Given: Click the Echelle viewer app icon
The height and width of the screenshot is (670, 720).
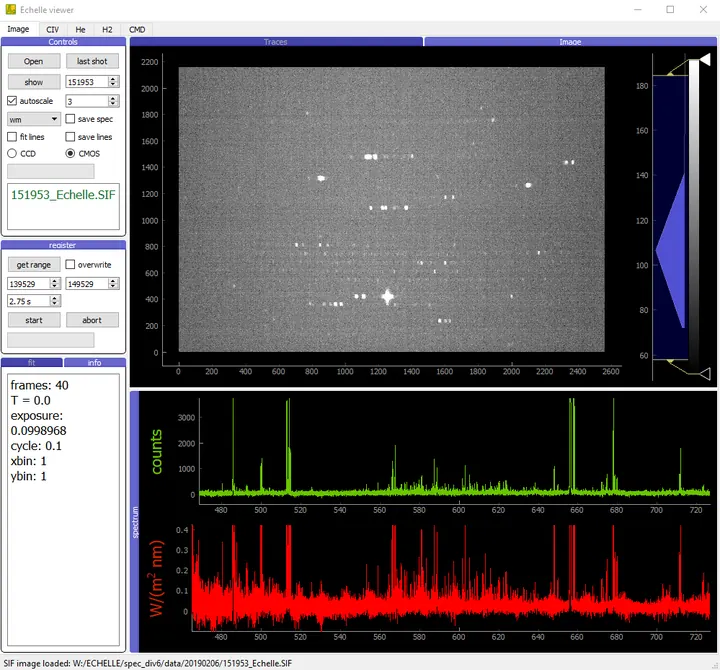Looking at the screenshot, I should (10, 9).
